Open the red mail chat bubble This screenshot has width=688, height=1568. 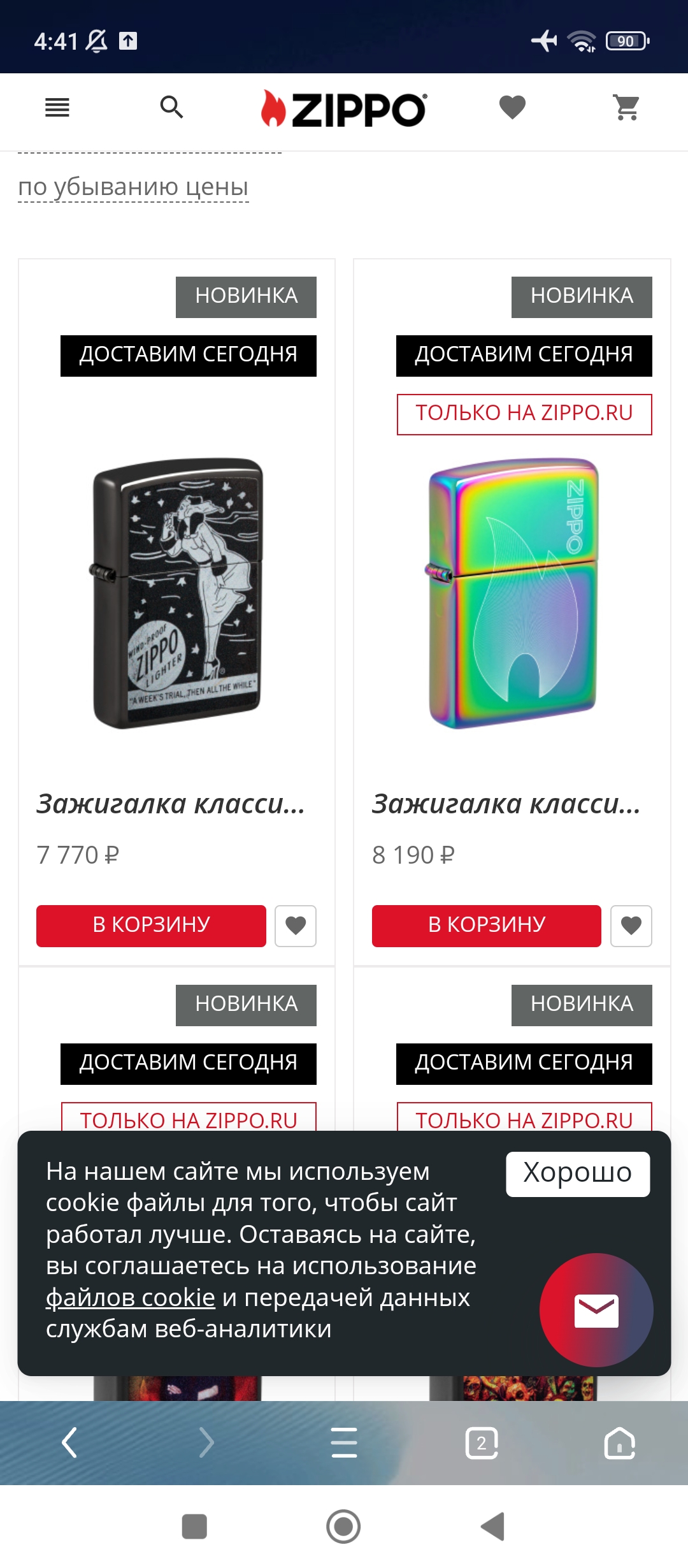tap(596, 1310)
